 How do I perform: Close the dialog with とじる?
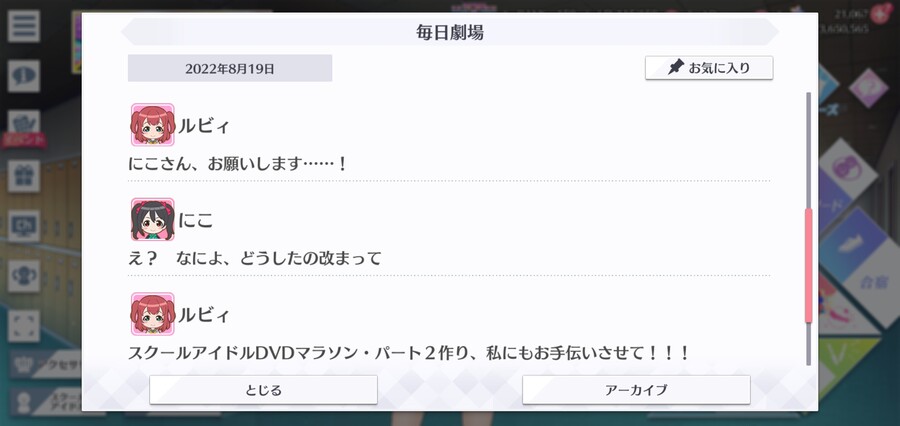[263, 390]
